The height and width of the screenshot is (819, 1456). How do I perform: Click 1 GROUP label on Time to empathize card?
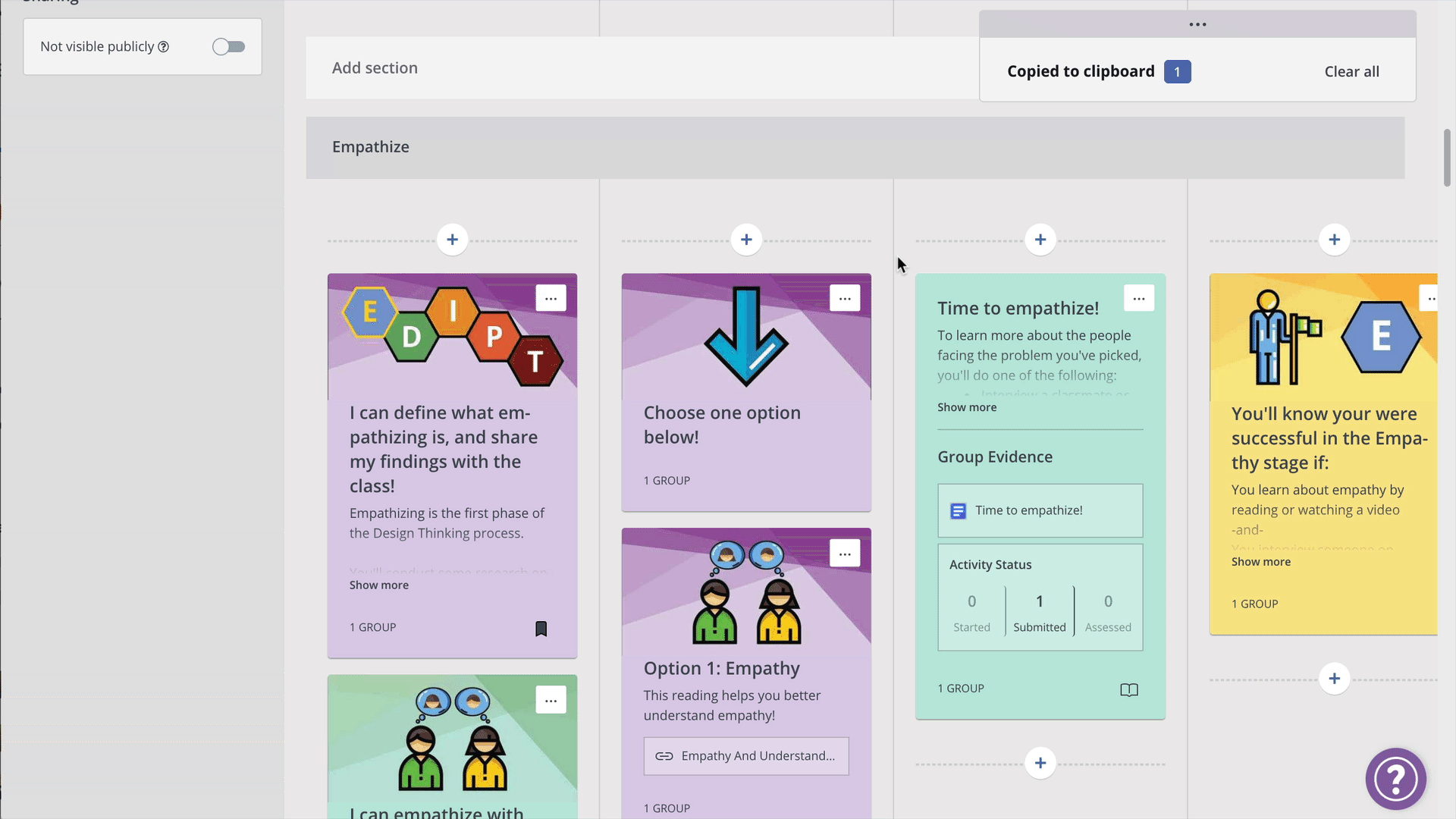961,689
